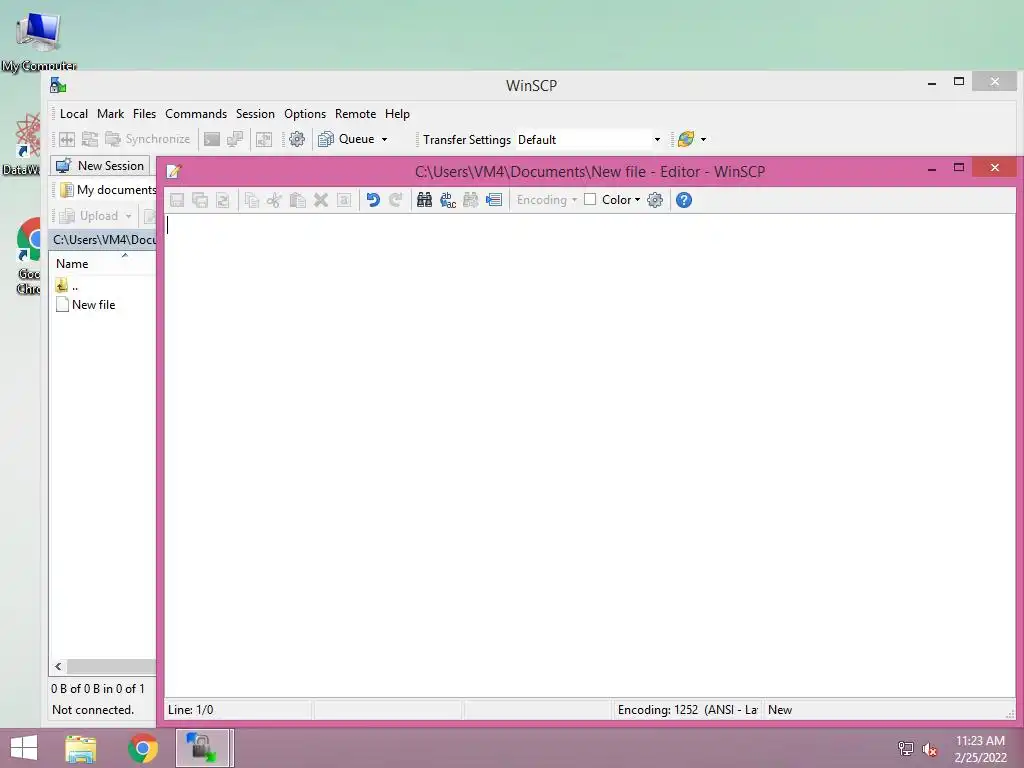The width and height of the screenshot is (1024, 768).
Task: Click the Open Terminal console icon
Action: pos(212,139)
